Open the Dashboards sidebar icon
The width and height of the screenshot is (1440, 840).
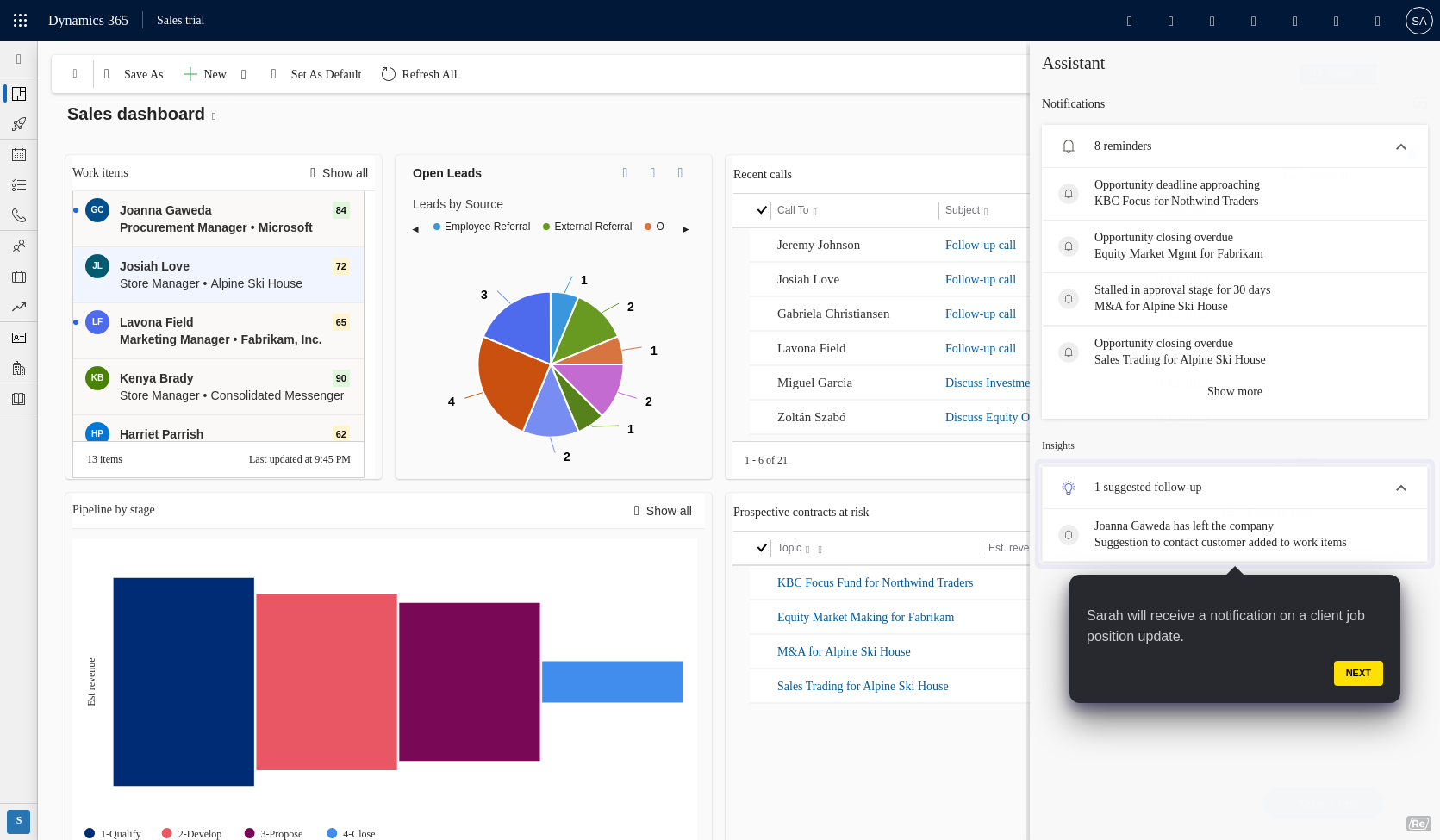[x=19, y=94]
